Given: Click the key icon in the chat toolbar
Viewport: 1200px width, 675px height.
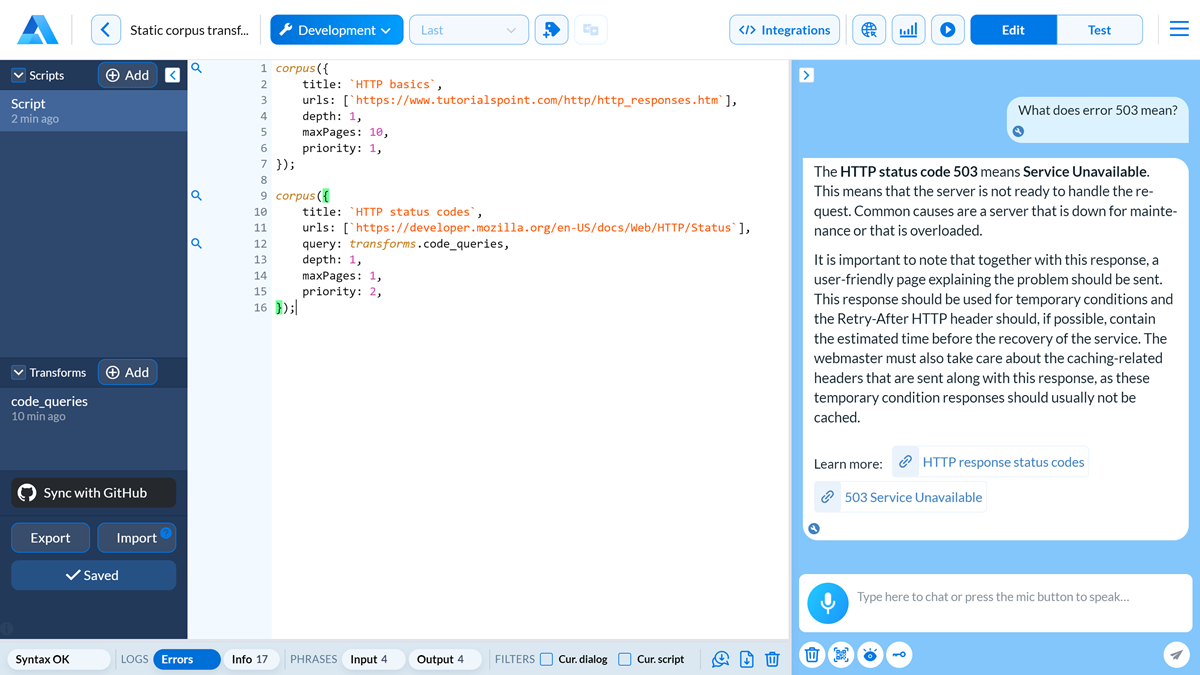Looking at the screenshot, I should (x=899, y=654).
